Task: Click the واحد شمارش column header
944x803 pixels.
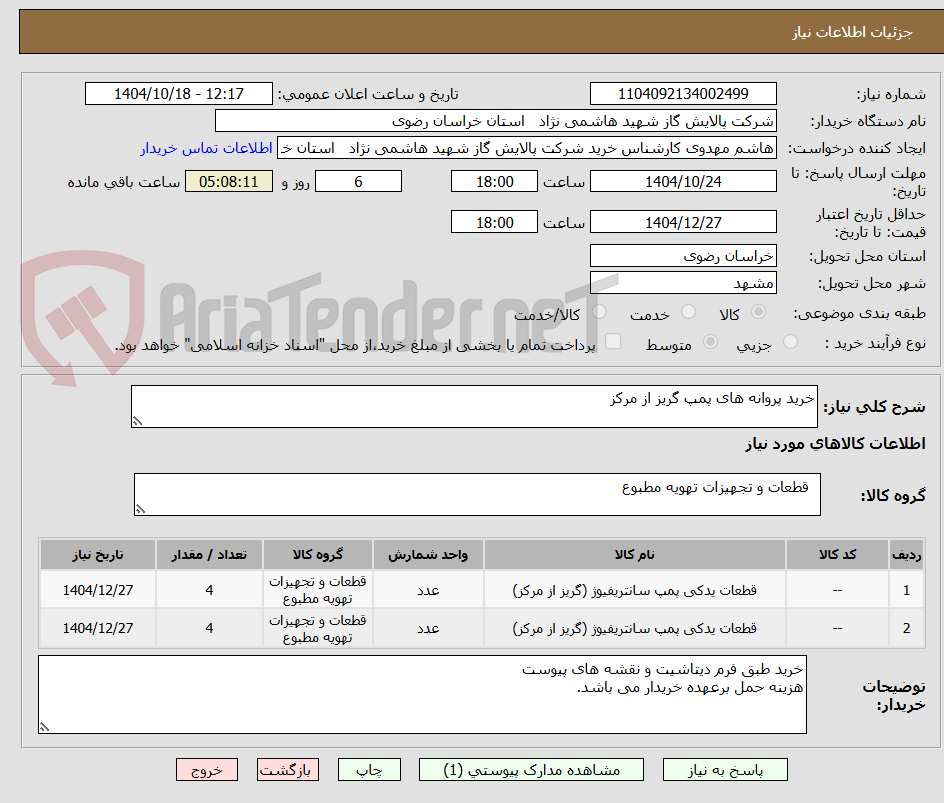Action: point(428,554)
